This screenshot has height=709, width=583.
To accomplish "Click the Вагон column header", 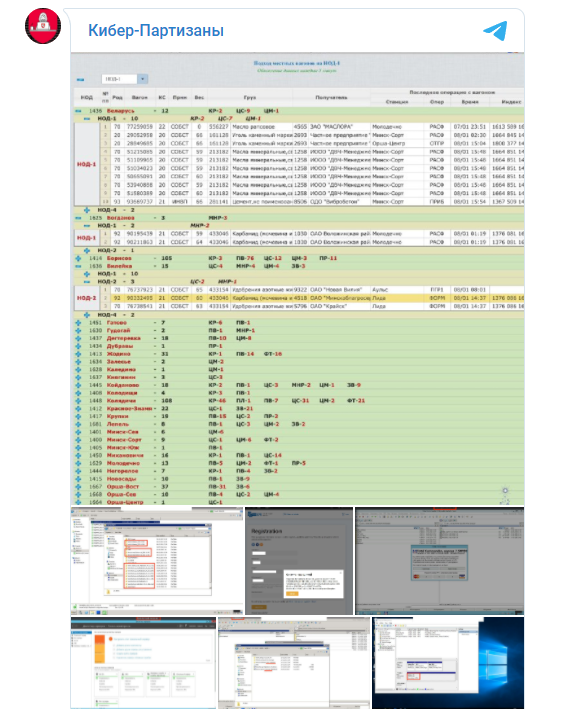I will tap(139, 97).
